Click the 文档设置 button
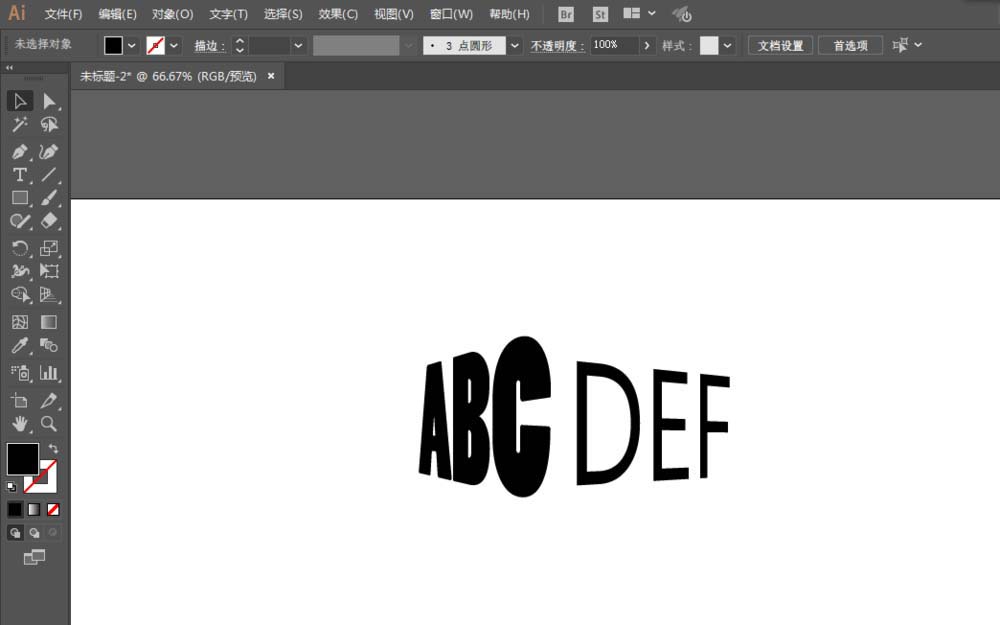 (x=781, y=45)
